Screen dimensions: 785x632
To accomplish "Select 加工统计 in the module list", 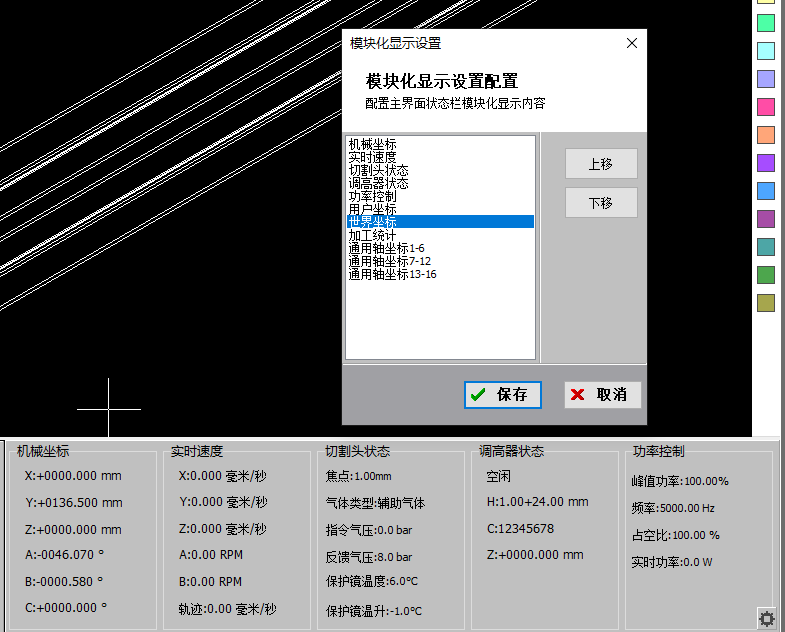I will click(441, 235).
